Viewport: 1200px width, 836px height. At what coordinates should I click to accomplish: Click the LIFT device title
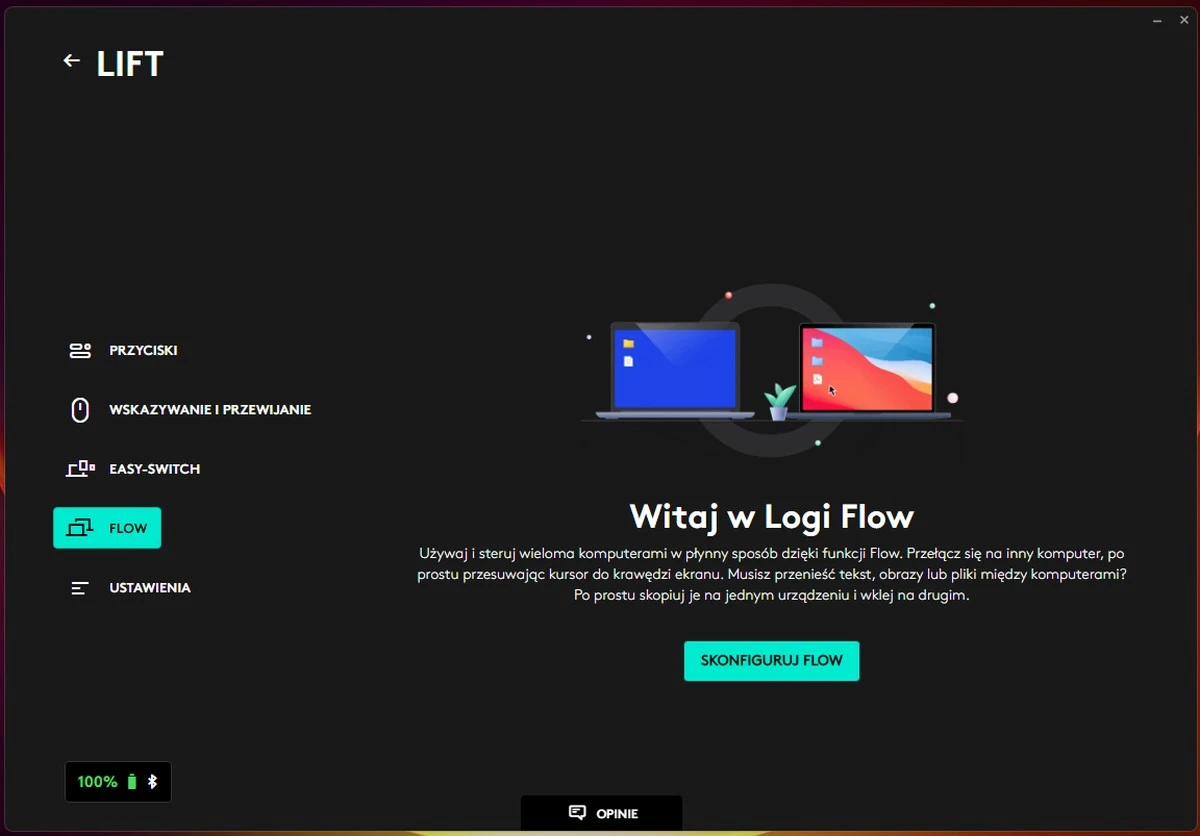click(130, 63)
